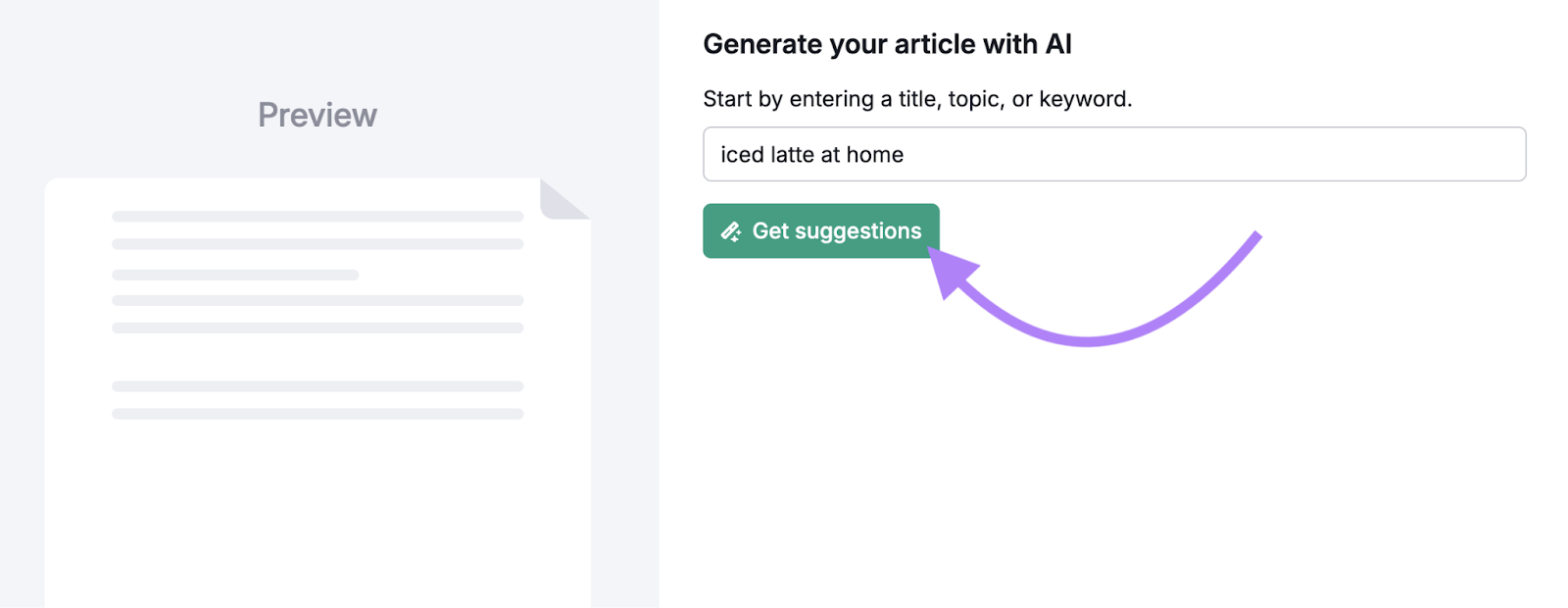
Task: Click the 'Start by entering a title' instruction text
Action: click(916, 99)
